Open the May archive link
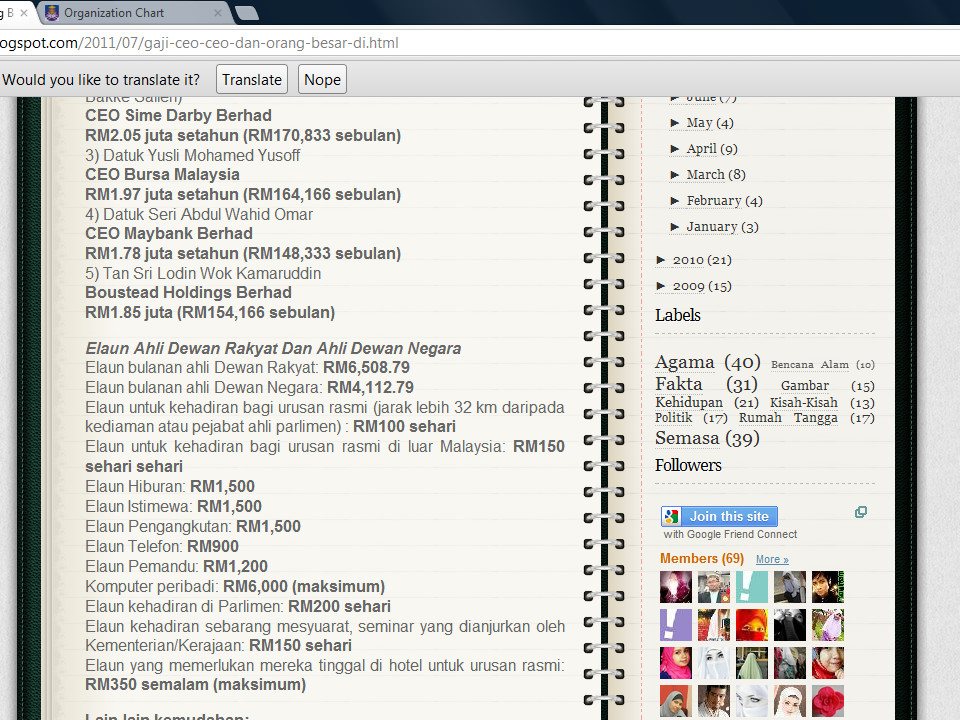960x720 pixels. (x=699, y=123)
